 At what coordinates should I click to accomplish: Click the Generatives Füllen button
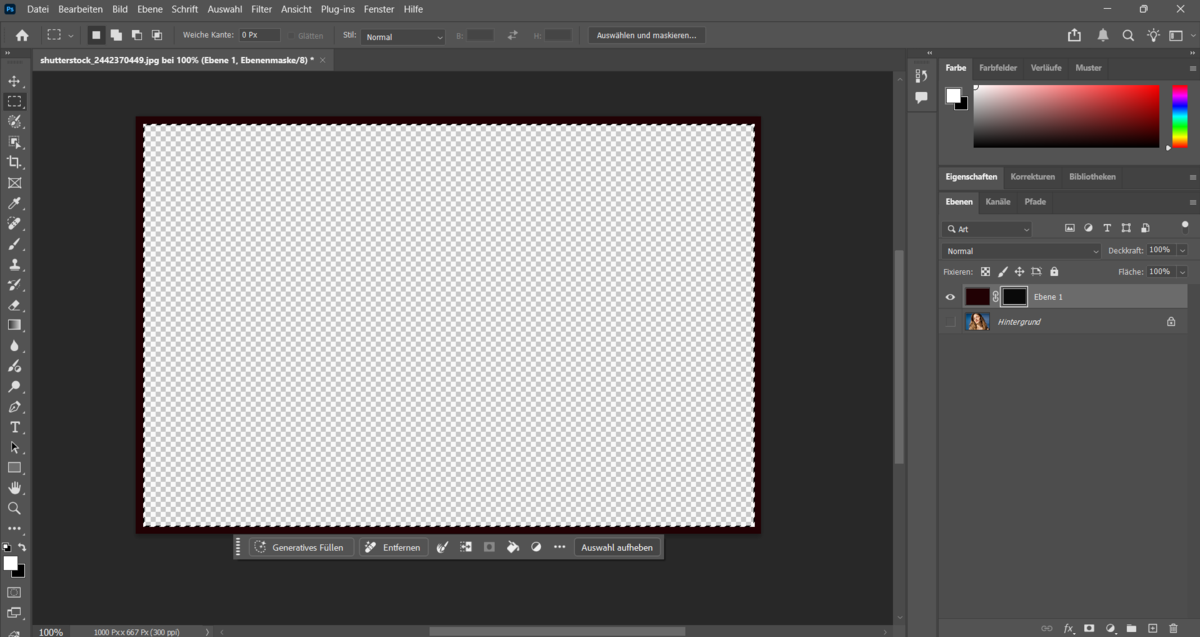point(301,547)
